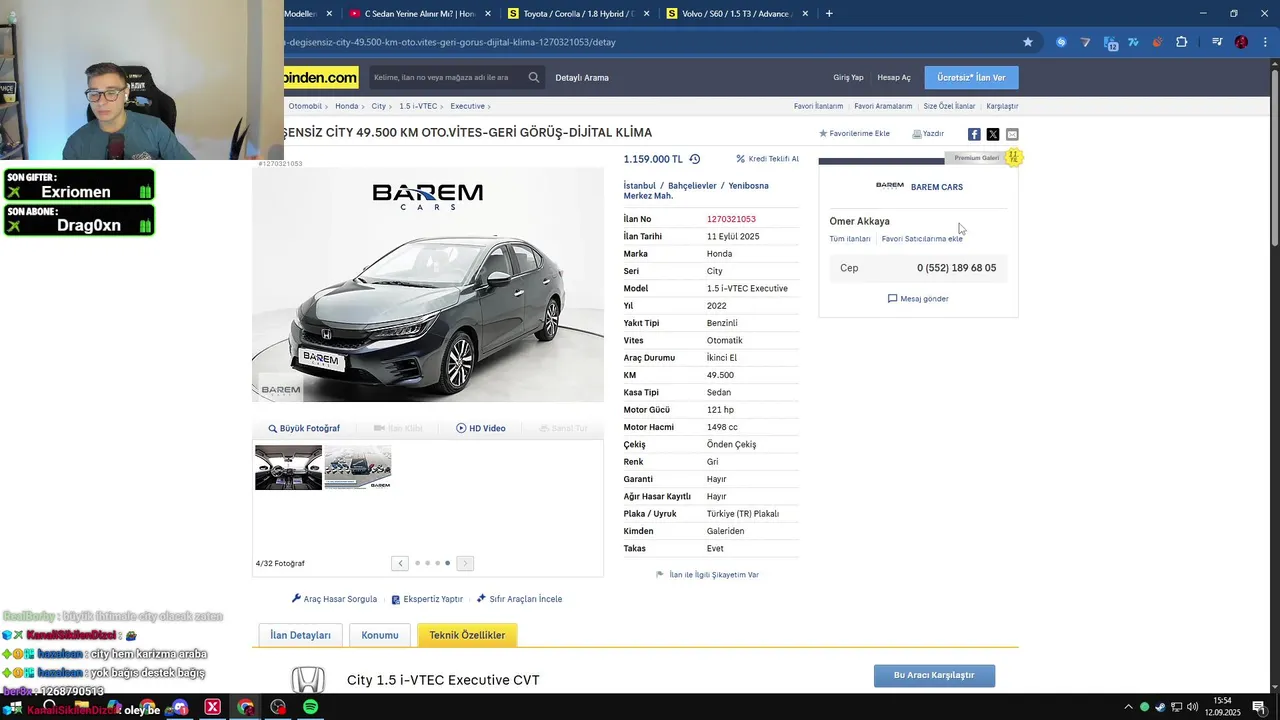Click the 'Bu Aracı Karşılaştır' button
The height and width of the screenshot is (720, 1280).
[x=934, y=675]
